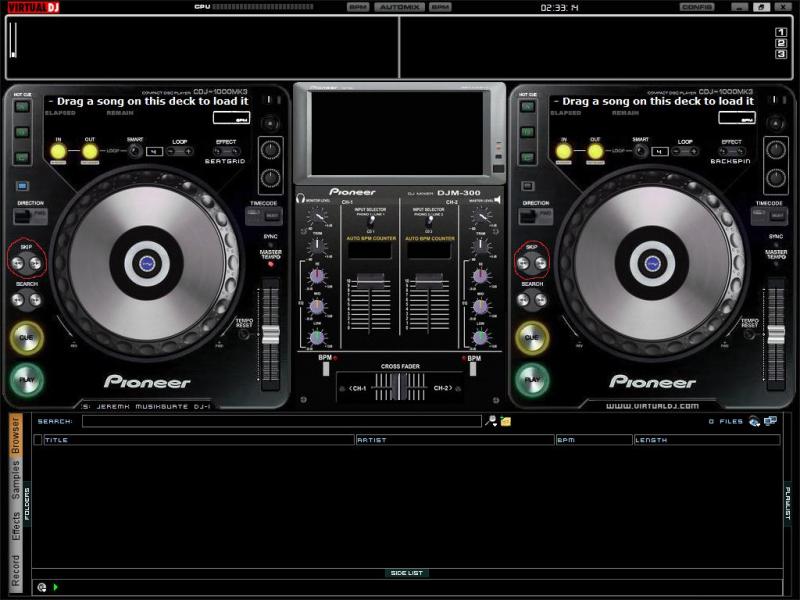Increase loop length on left deck
The width and height of the screenshot is (800, 600).
pos(188,152)
